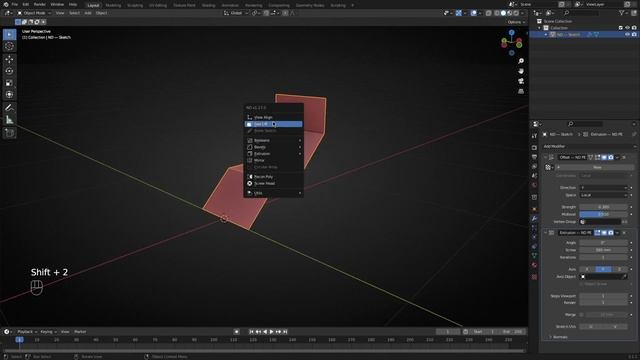Open the Global transform orientation dropdown
Screen dimensions: 640x360
click(236, 13)
